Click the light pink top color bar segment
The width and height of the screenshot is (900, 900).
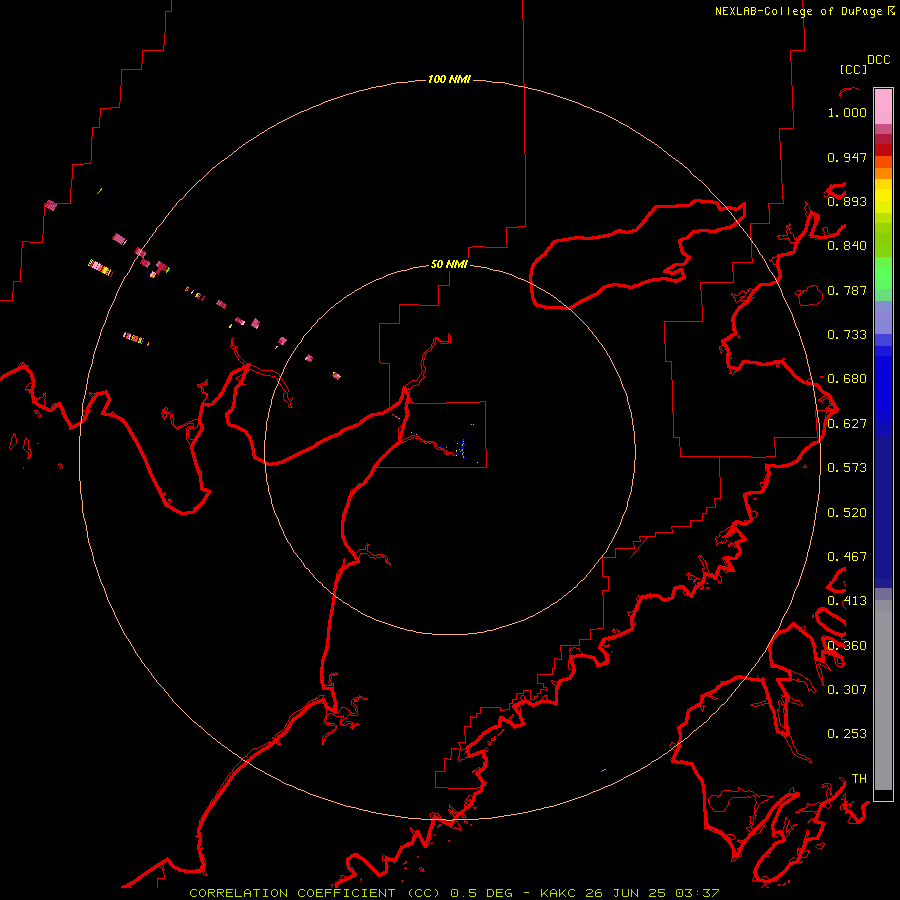point(883,107)
